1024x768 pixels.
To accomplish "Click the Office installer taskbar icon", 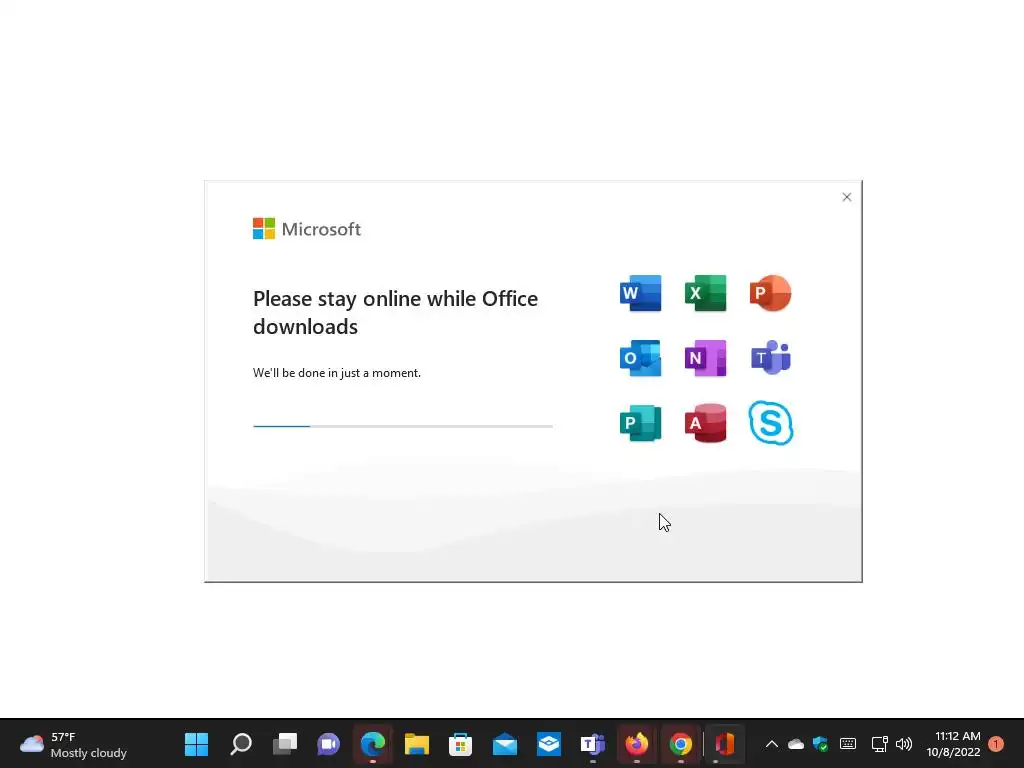I will pos(725,744).
